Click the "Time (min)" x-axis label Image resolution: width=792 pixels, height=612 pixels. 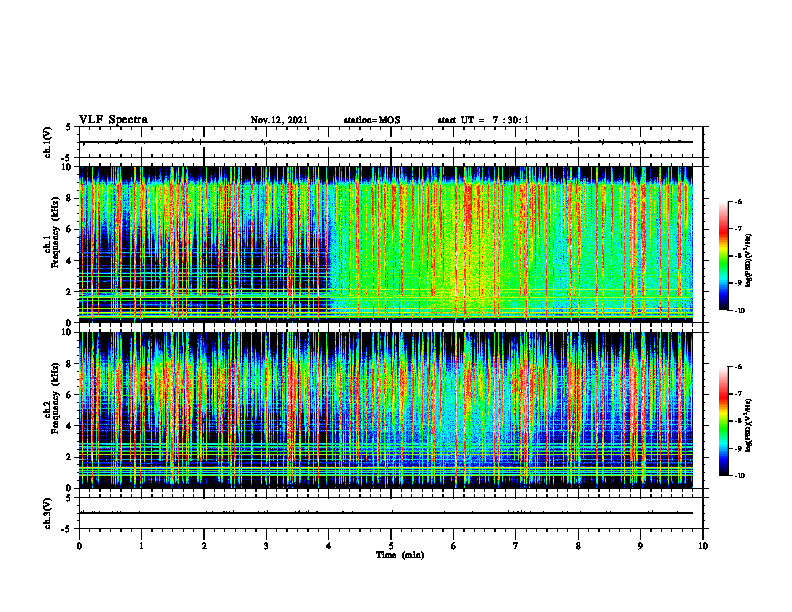pyautogui.click(x=400, y=555)
